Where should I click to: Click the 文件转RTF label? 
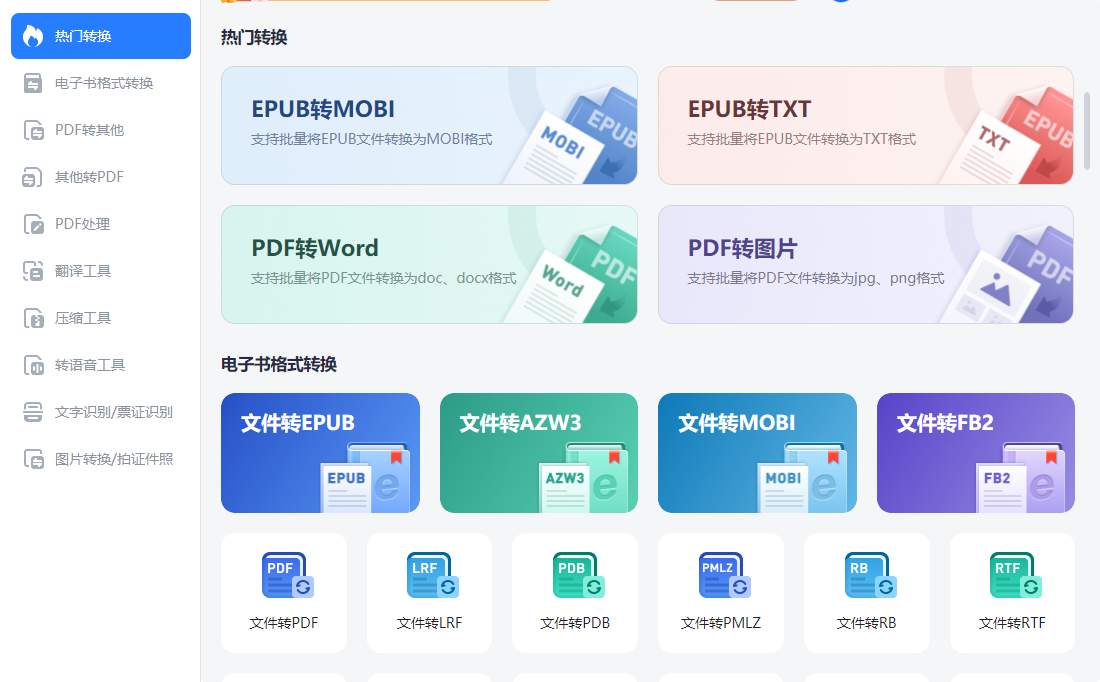click(1012, 623)
